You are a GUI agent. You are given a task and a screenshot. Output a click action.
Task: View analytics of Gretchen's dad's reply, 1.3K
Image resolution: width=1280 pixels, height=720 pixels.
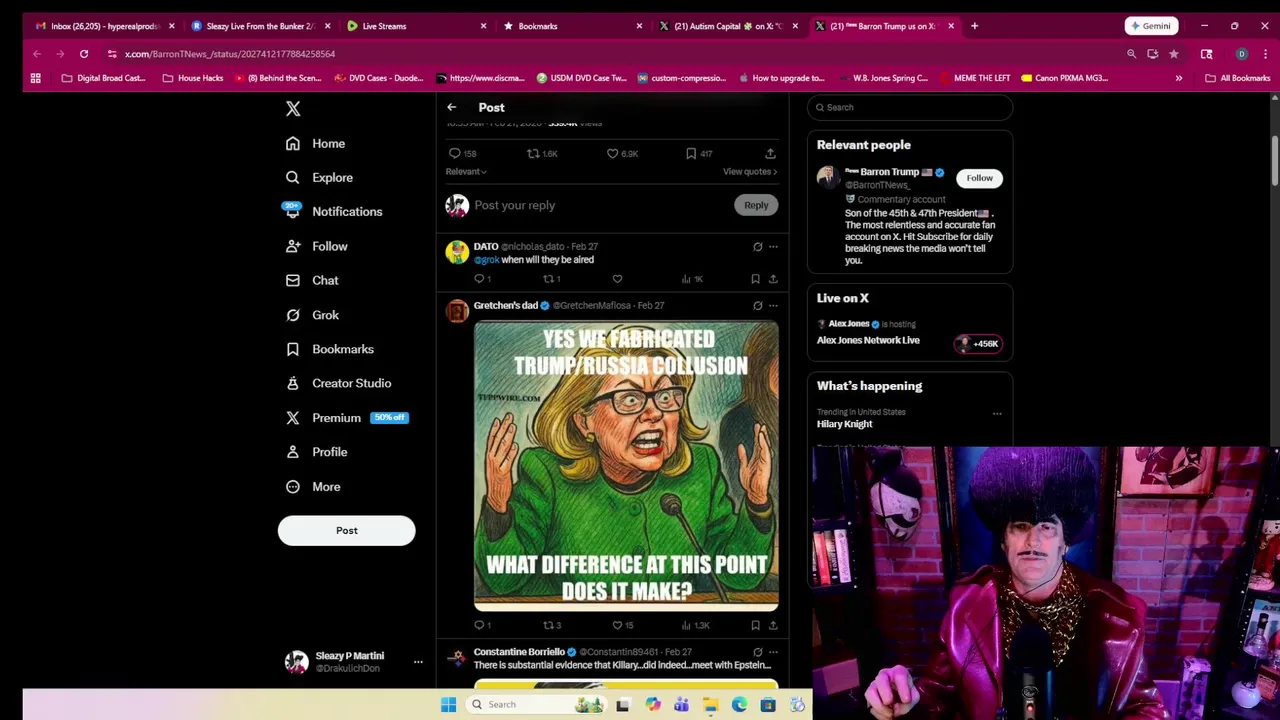[x=695, y=625]
